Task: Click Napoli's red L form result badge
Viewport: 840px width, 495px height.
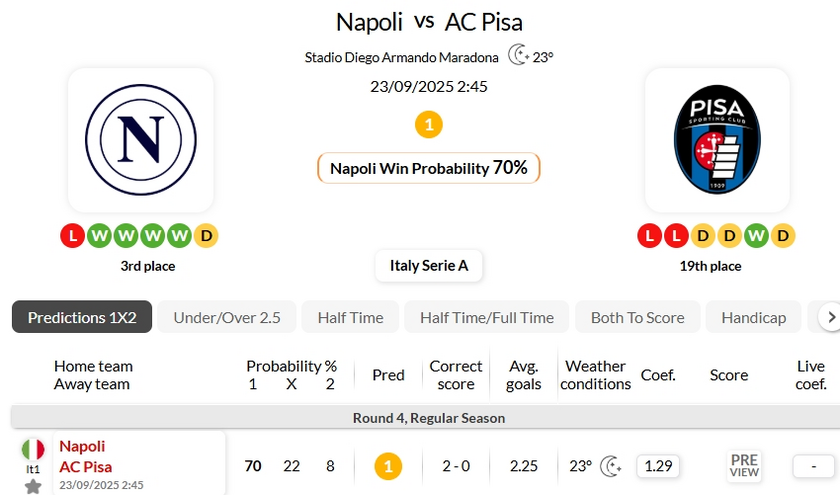Action: (x=72, y=236)
